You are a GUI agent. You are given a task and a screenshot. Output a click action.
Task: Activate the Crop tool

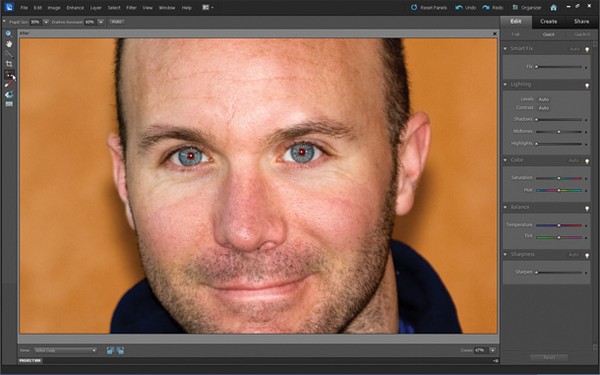click(x=8, y=64)
